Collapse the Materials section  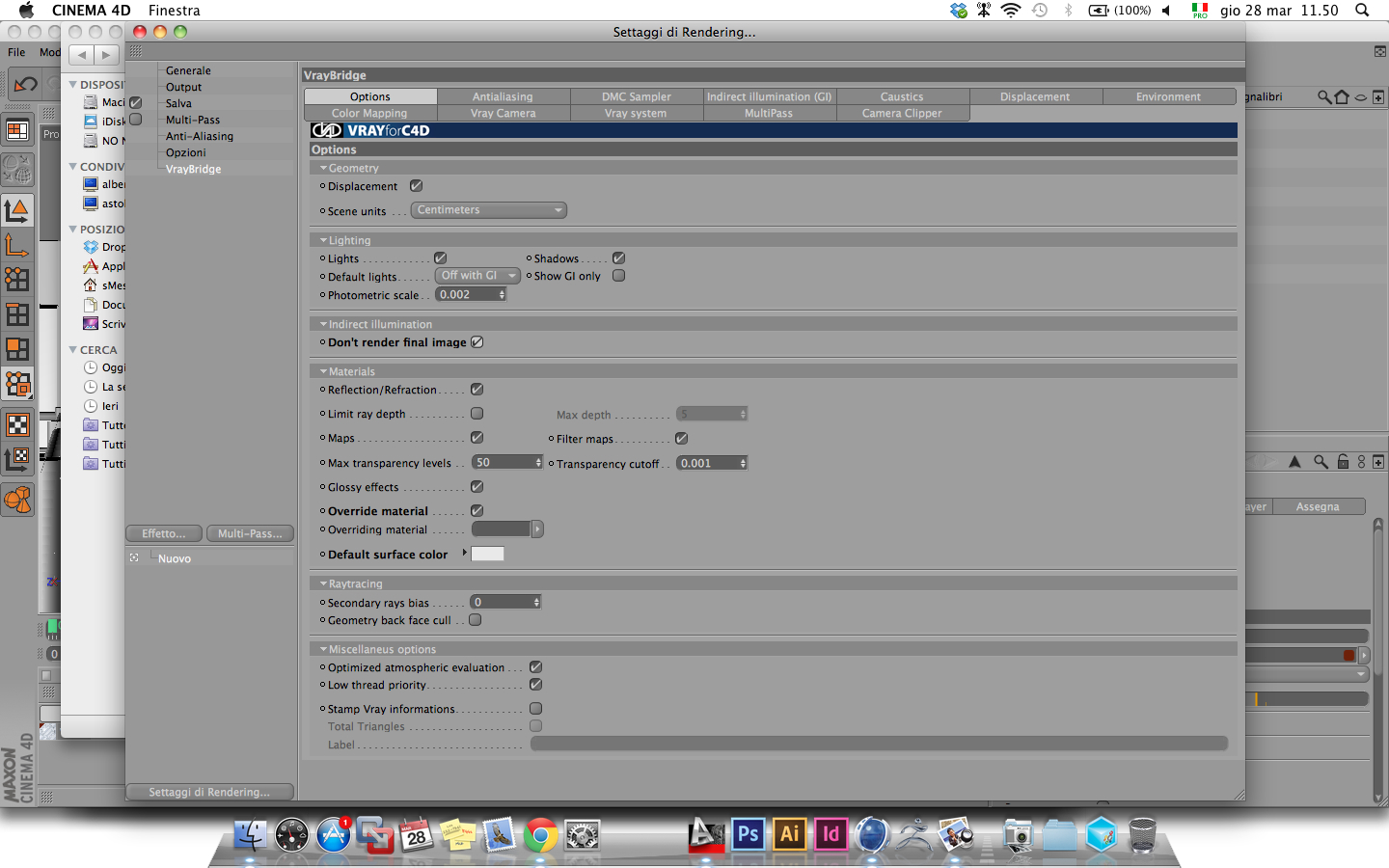(324, 371)
